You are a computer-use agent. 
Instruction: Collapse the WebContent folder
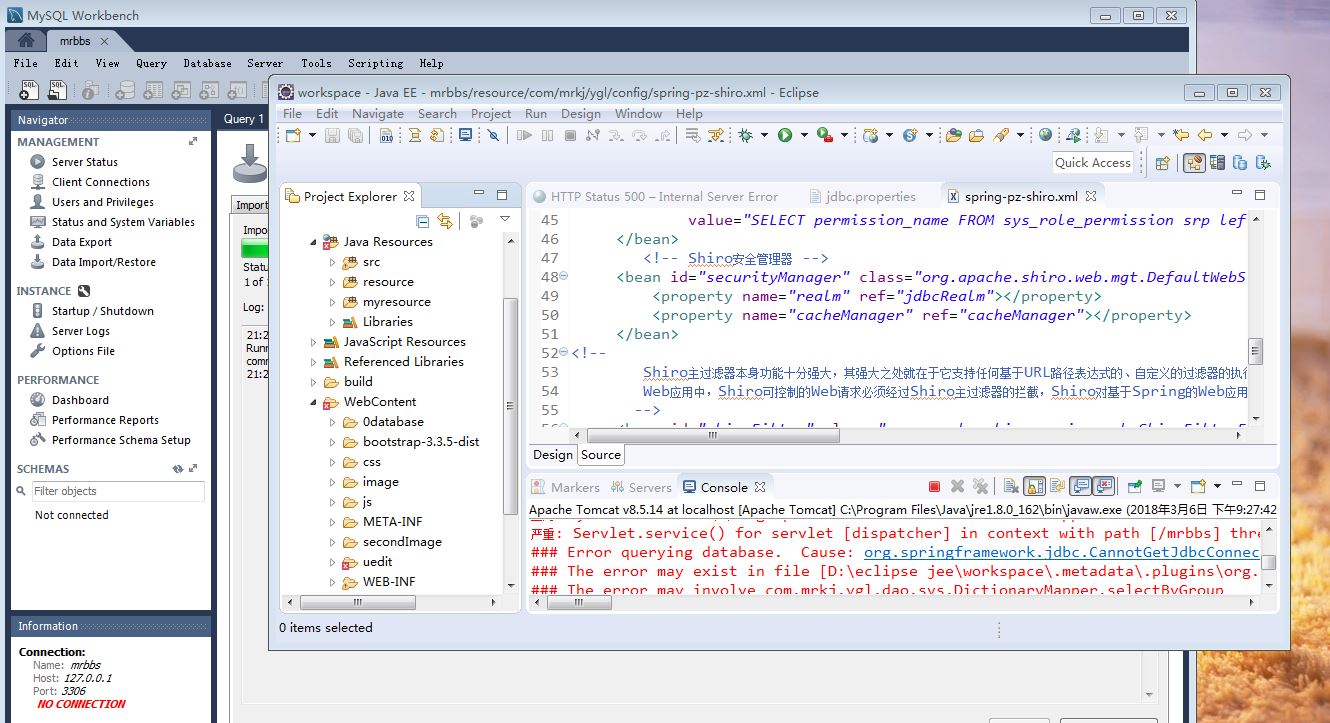coord(313,402)
